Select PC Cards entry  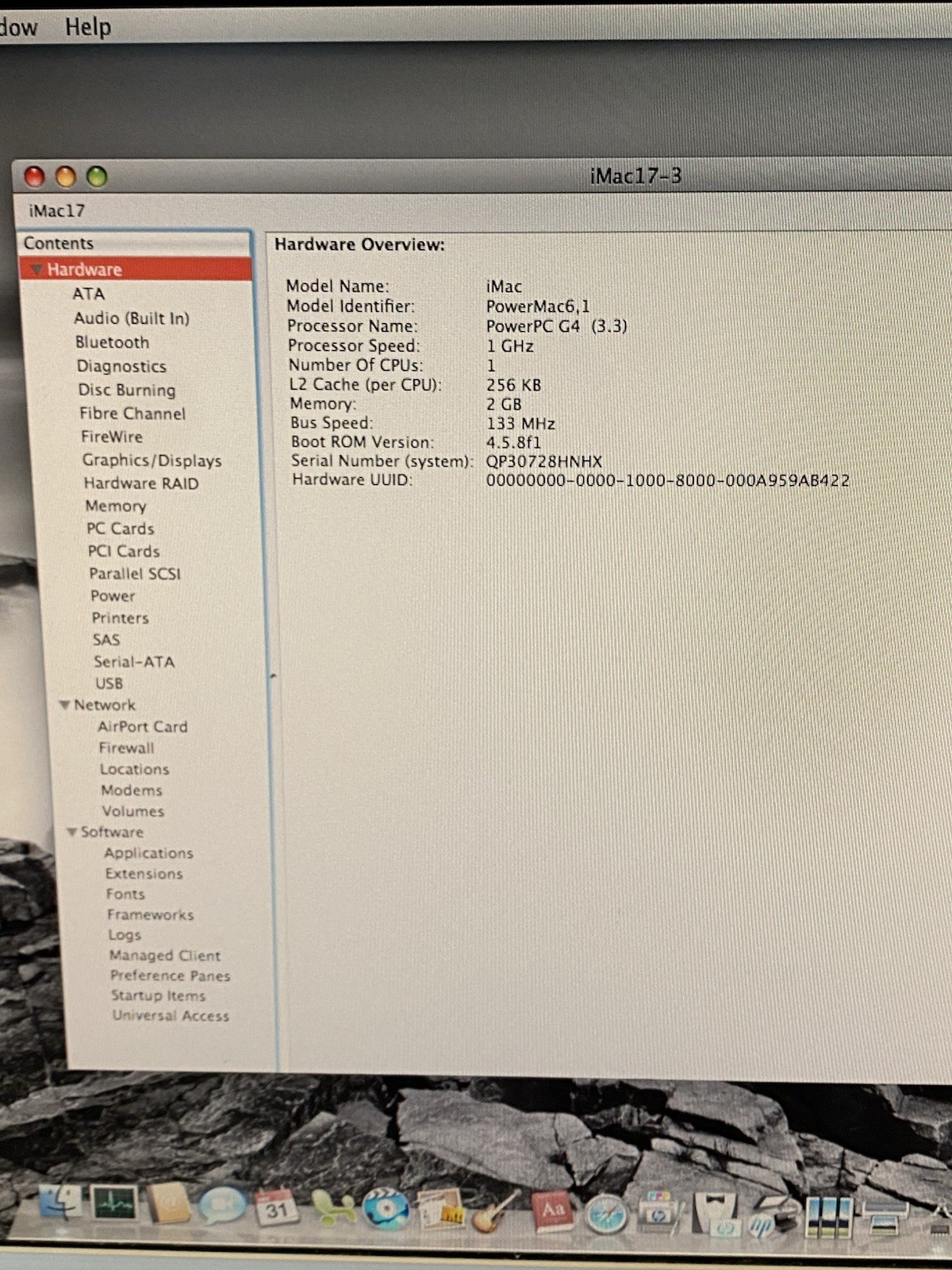pos(121,529)
